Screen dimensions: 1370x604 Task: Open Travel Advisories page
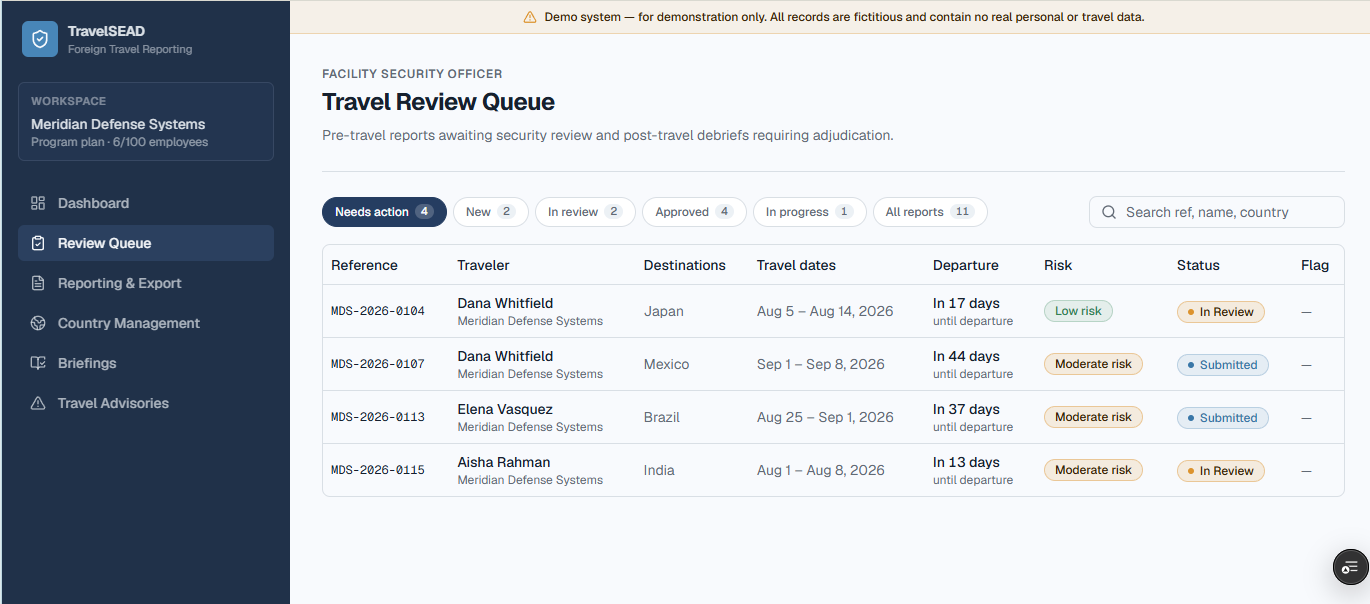click(146, 403)
